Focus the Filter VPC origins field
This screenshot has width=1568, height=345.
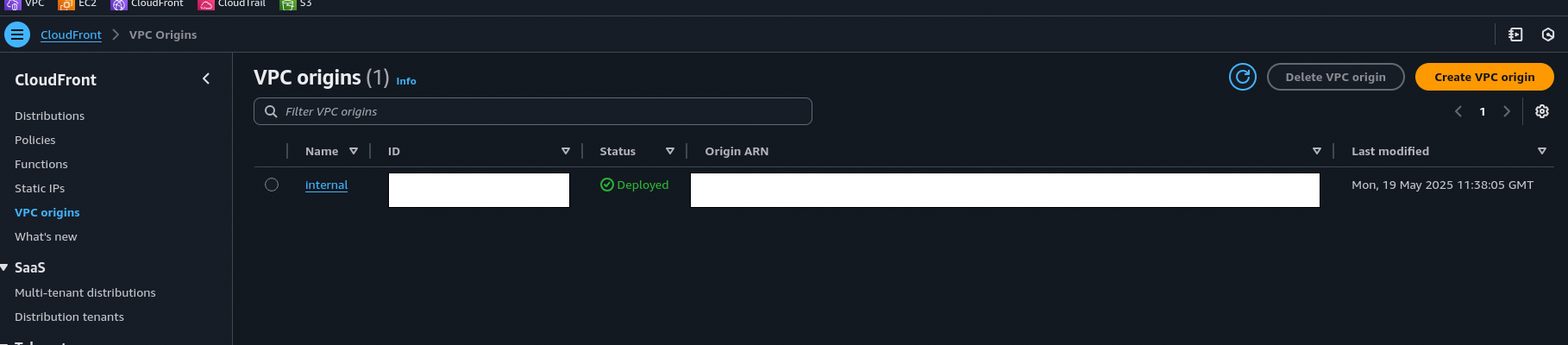(533, 111)
